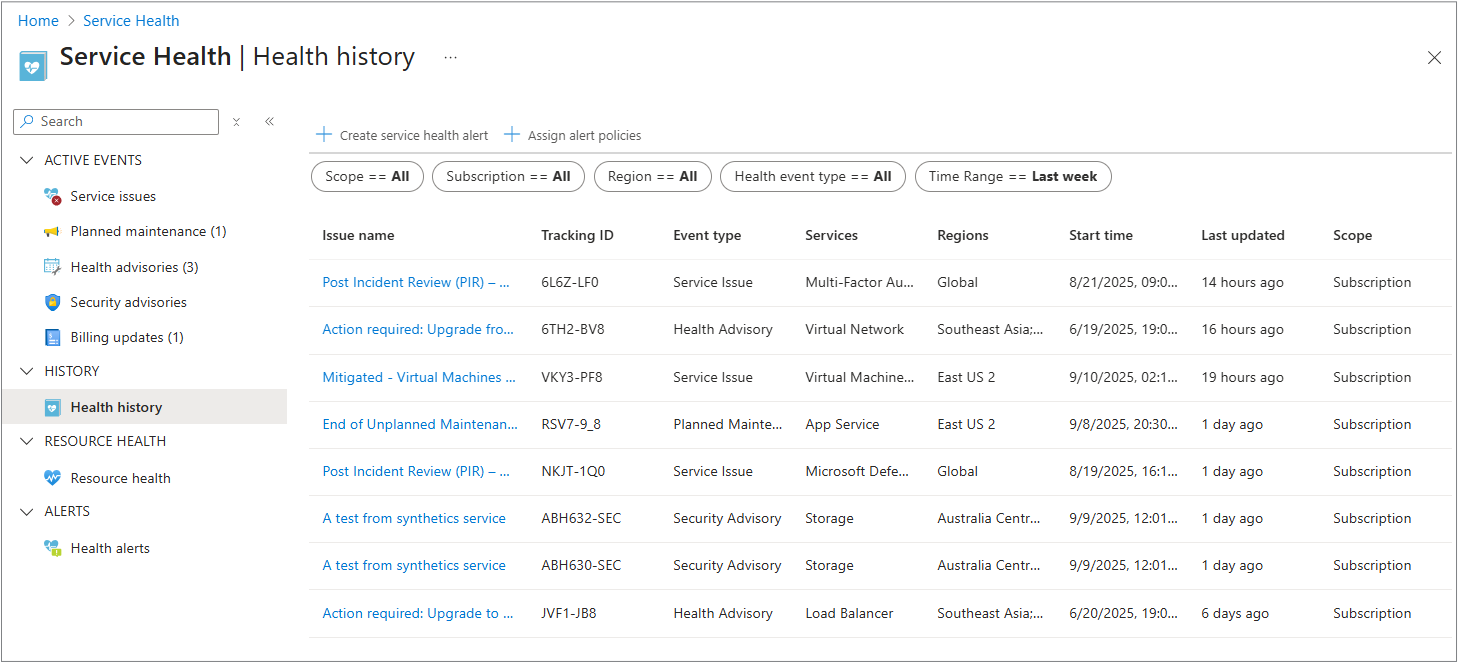Screen dimensions: 1458x662
Task: Click the Billing updates icon
Action: click(x=53, y=337)
